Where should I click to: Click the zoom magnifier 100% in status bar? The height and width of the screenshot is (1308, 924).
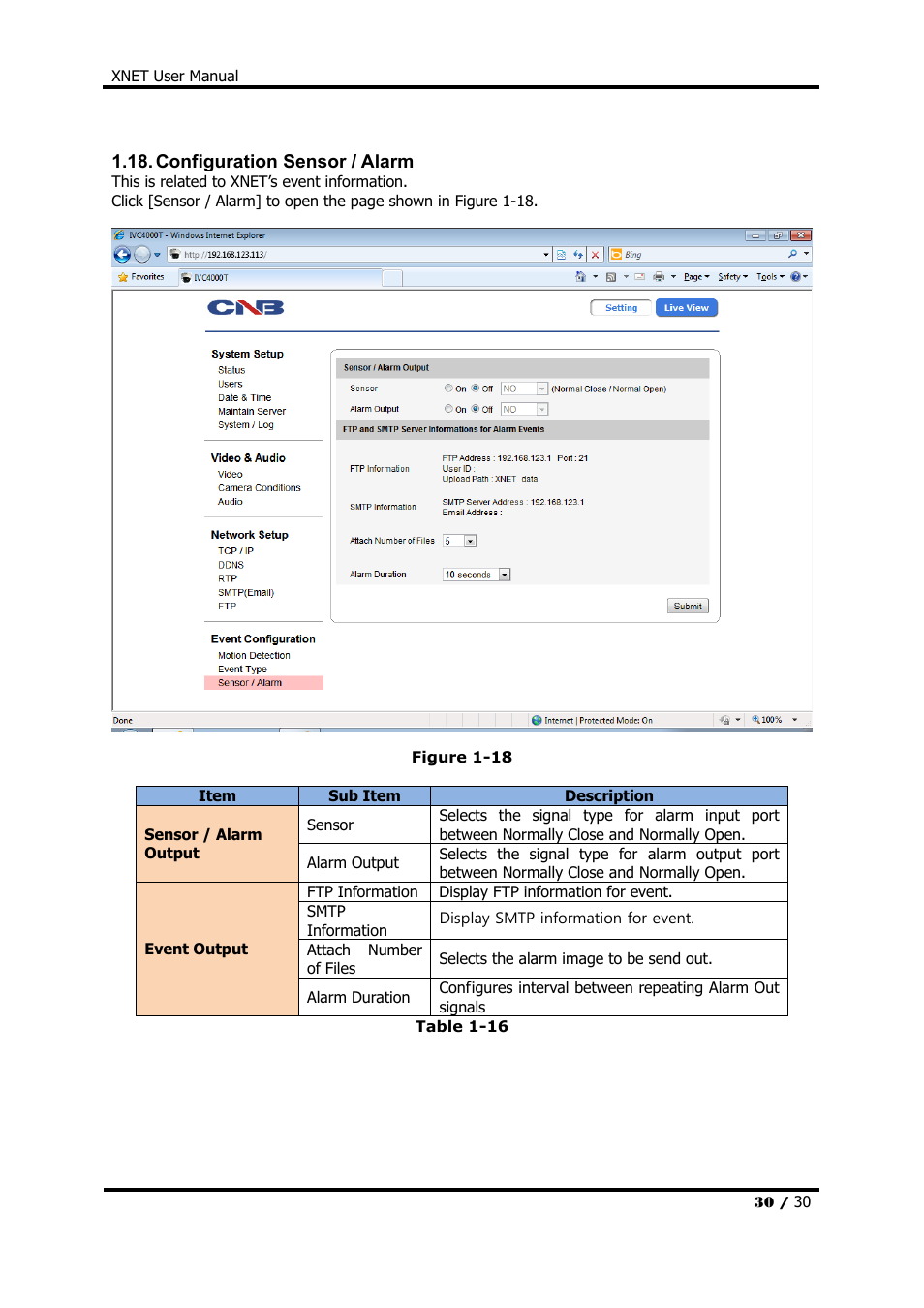pos(767,720)
